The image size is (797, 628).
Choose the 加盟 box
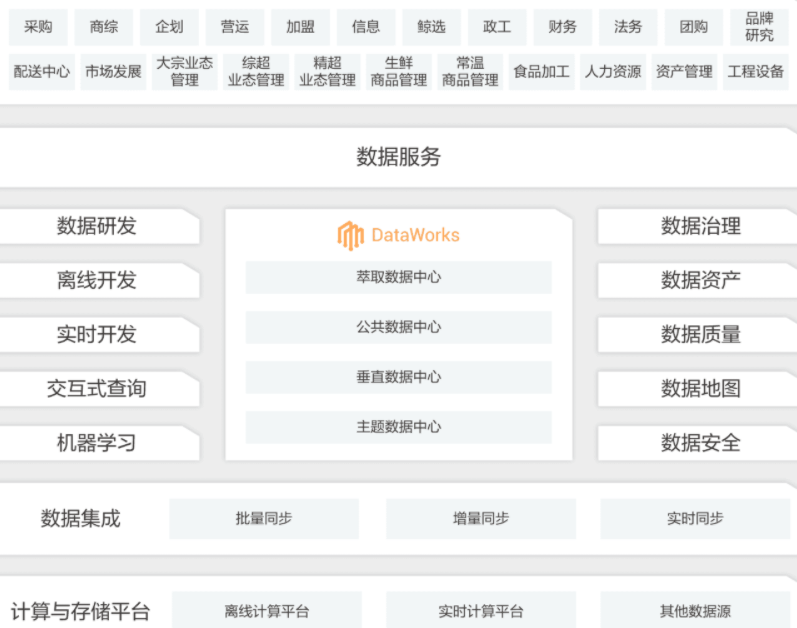coord(300,27)
